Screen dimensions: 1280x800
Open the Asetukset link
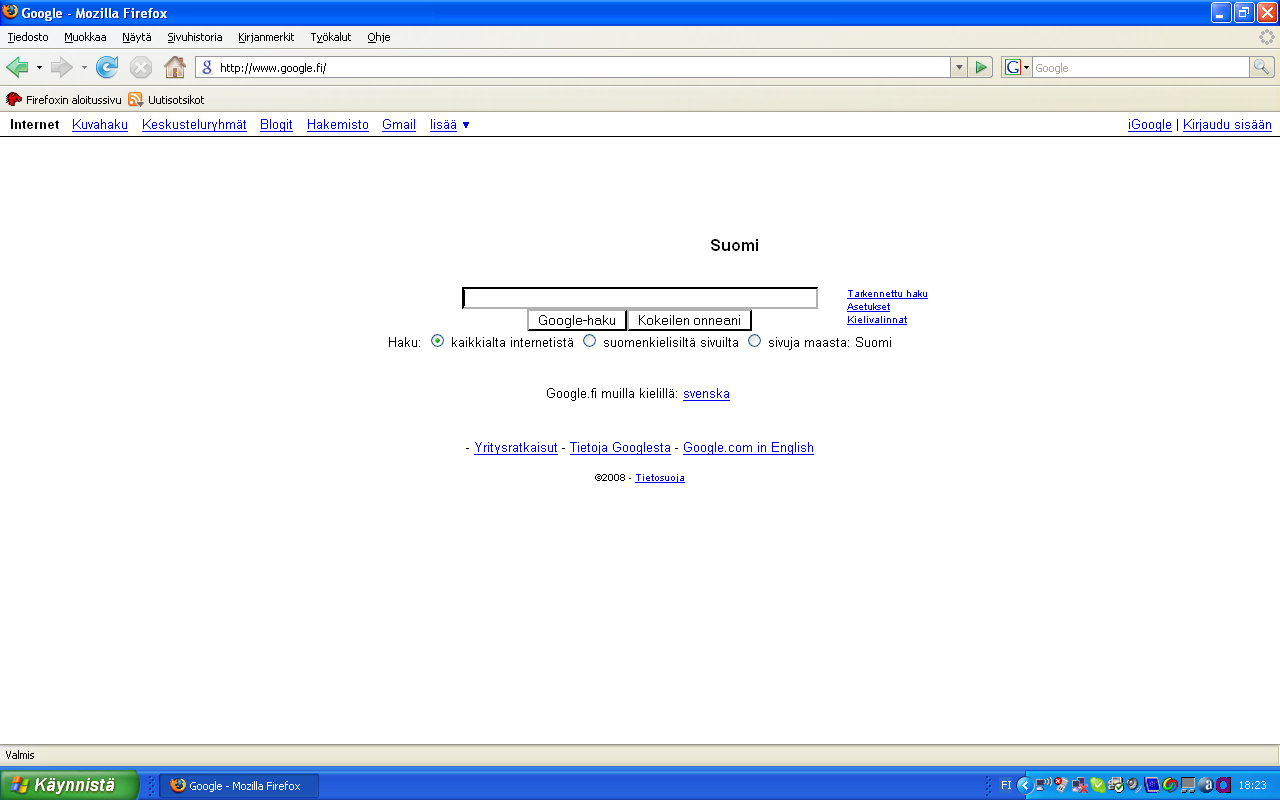(x=868, y=307)
